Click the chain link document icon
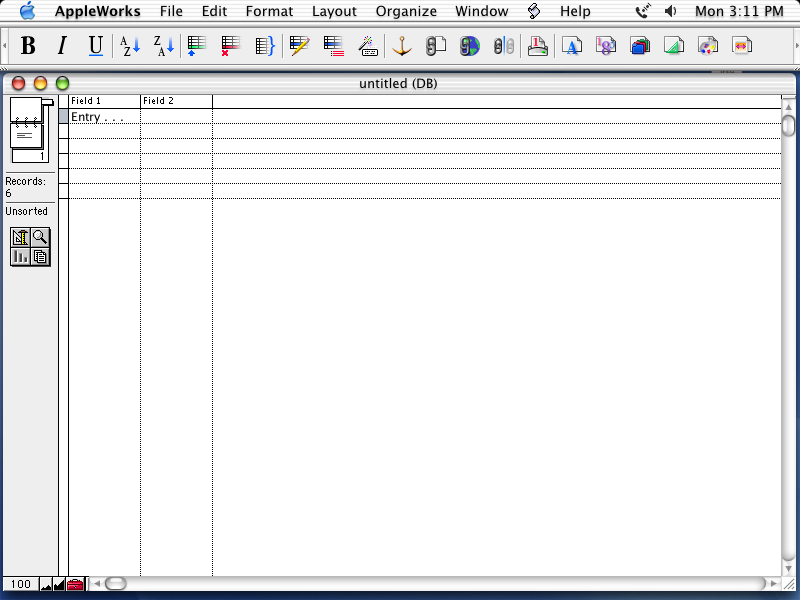This screenshot has width=800, height=600. [x=436, y=45]
